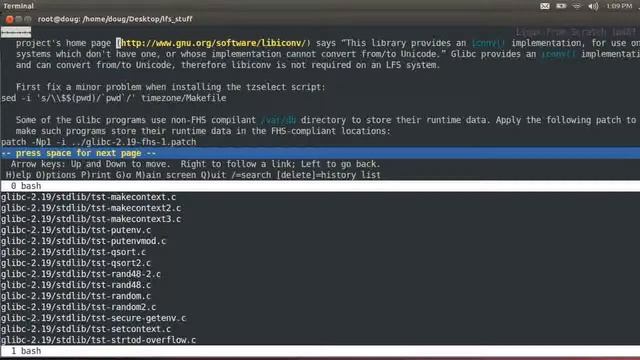Click the line tst-rand48.c
Screen dimensions: 640x360
[76, 285]
